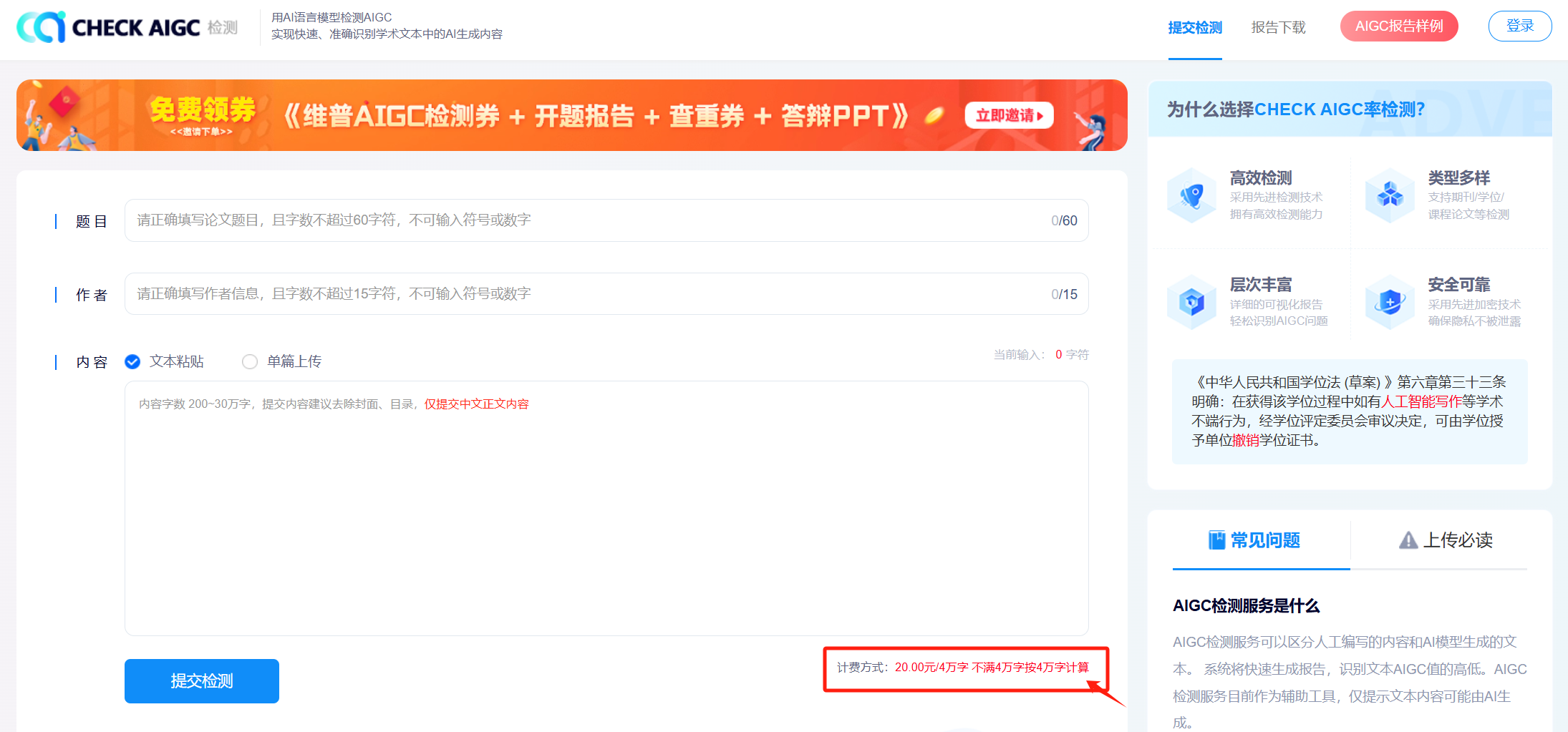Click the 0/60 title character counter
1568x732 pixels.
pos(1064,221)
